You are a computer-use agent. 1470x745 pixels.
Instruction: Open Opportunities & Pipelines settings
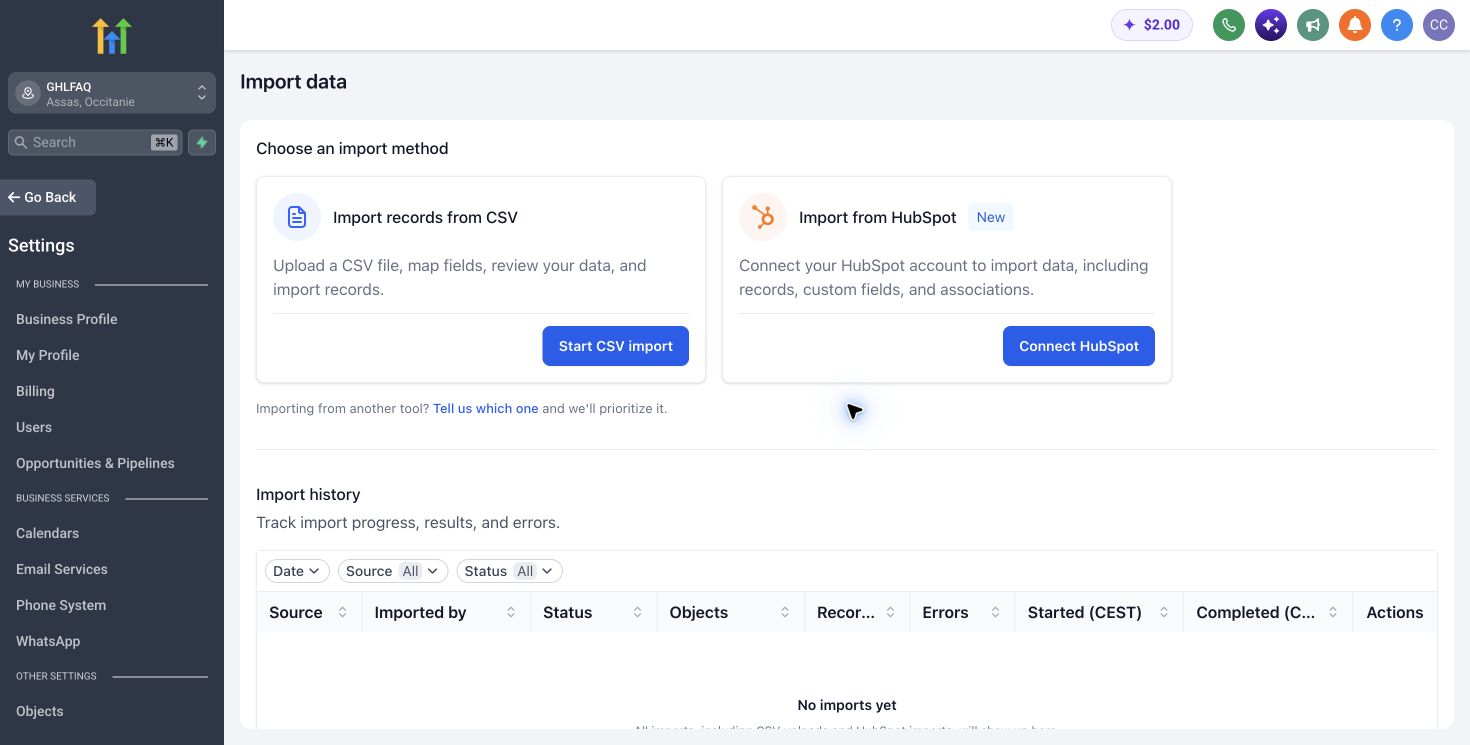coord(95,463)
